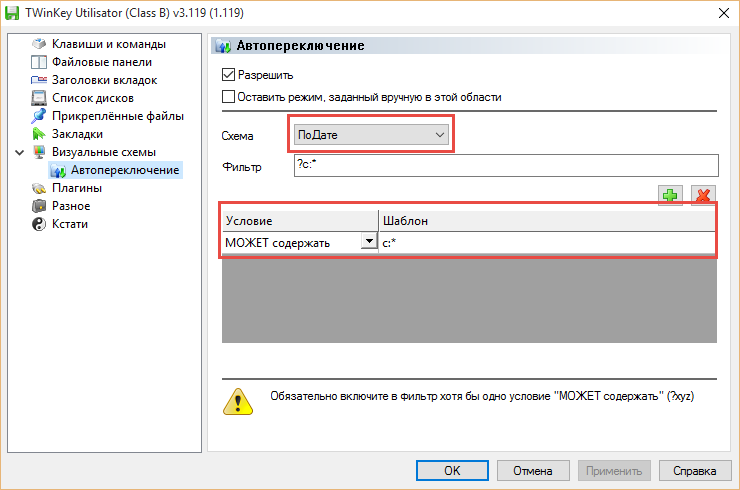The height and width of the screenshot is (490, 740).
Task: Enable Оставить режим, заданный вручную checkbox
Action: coord(228,97)
